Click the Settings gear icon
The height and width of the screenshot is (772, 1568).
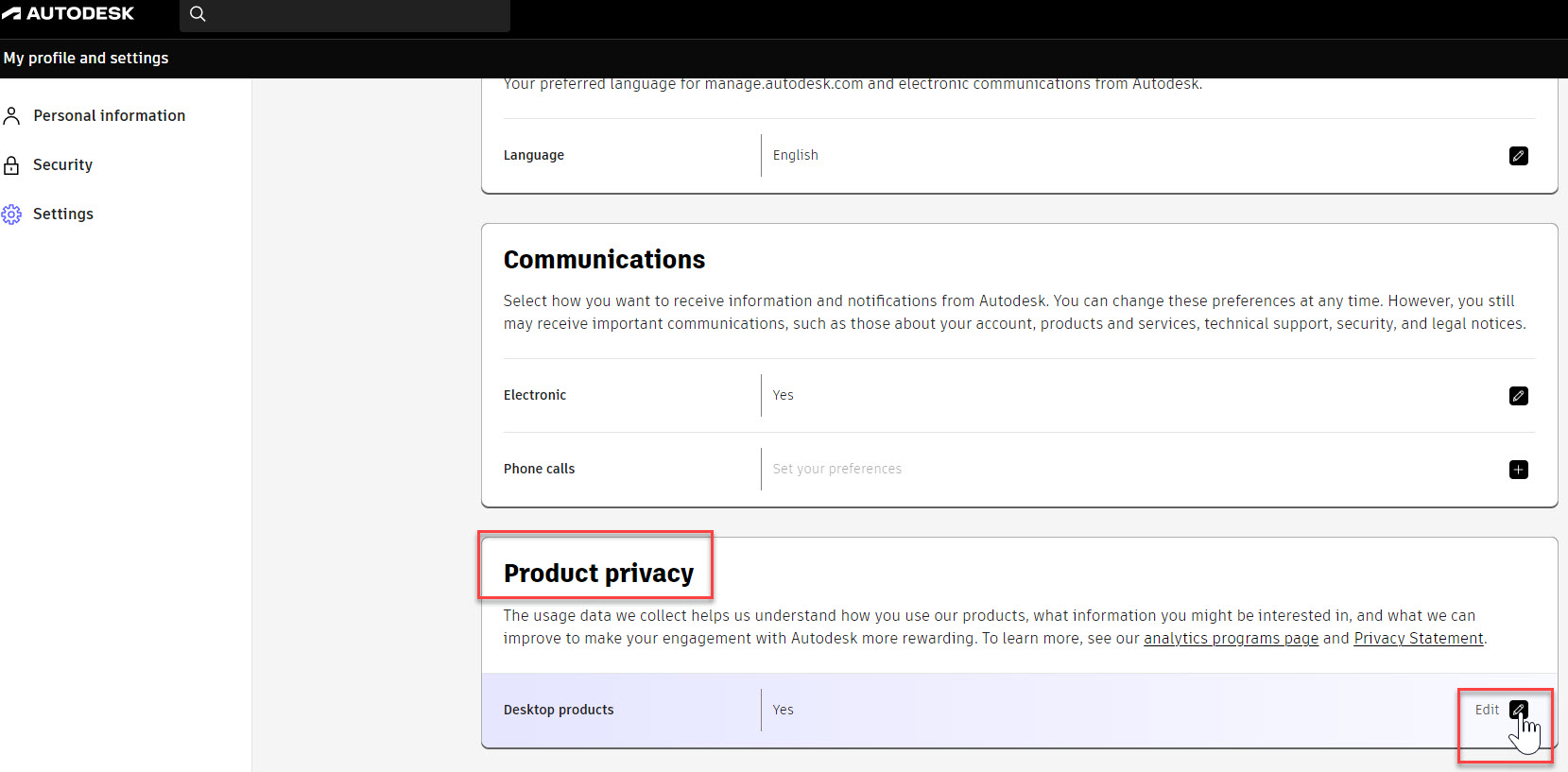(11, 214)
